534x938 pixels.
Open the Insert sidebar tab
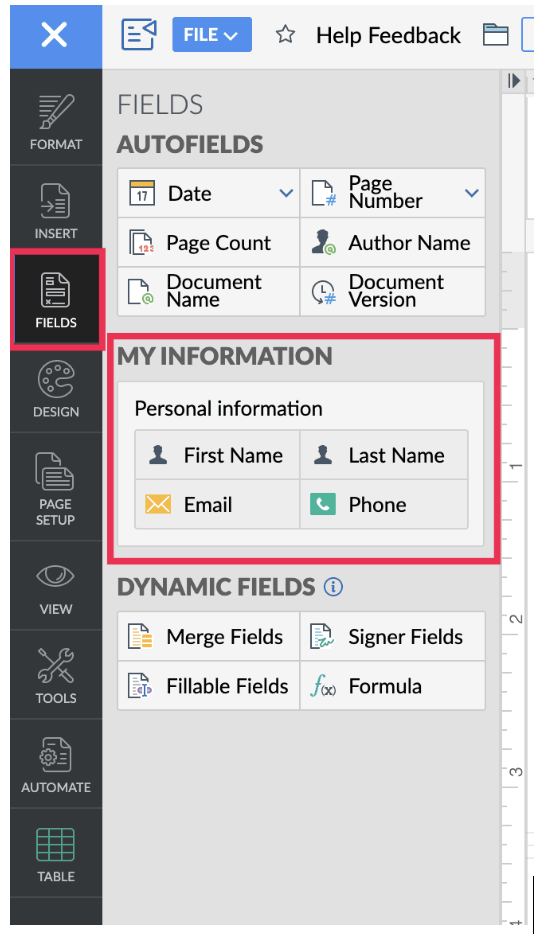pos(56,210)
